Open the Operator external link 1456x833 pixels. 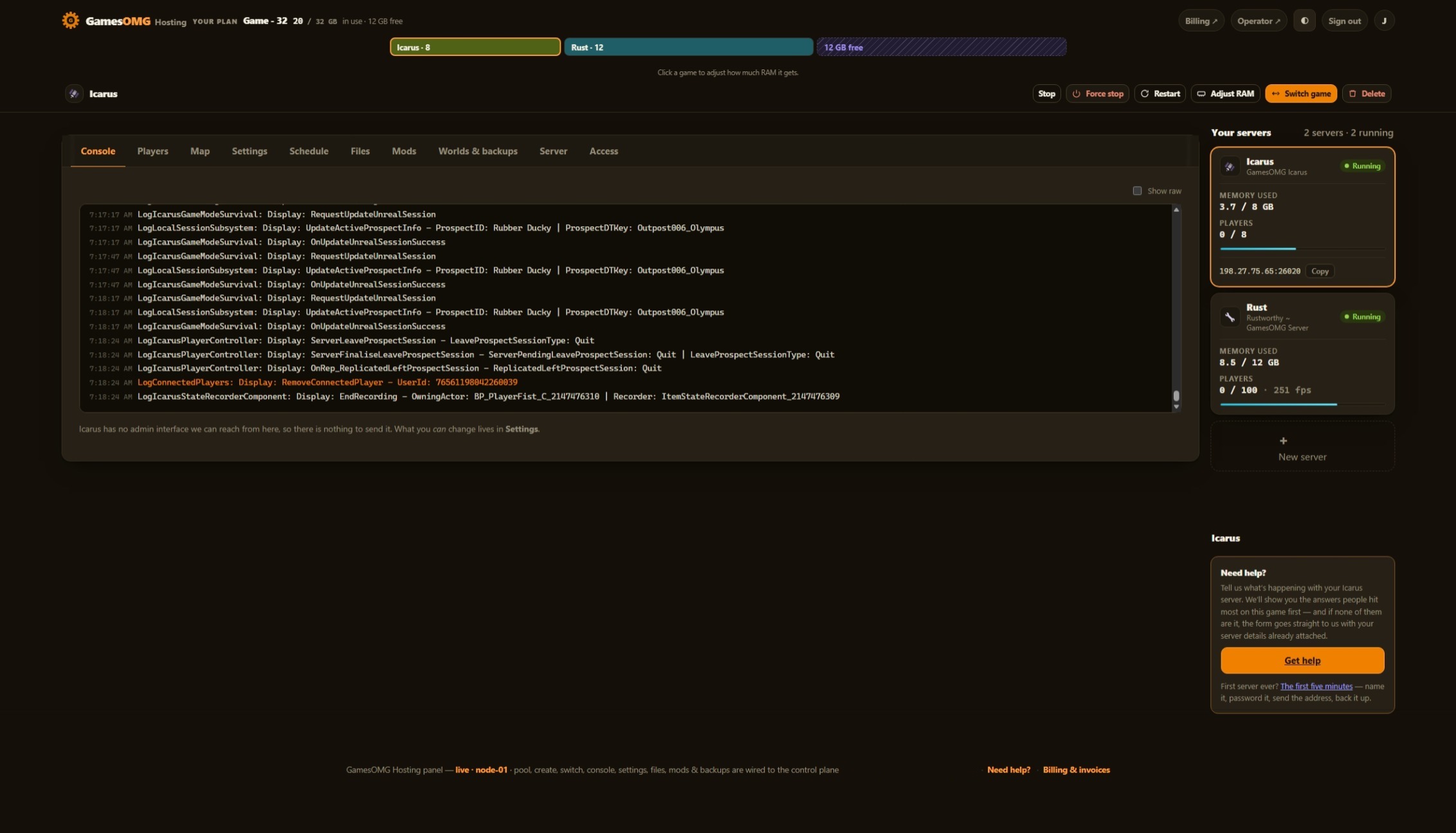pyautogui.click(x=1259, y=21)
